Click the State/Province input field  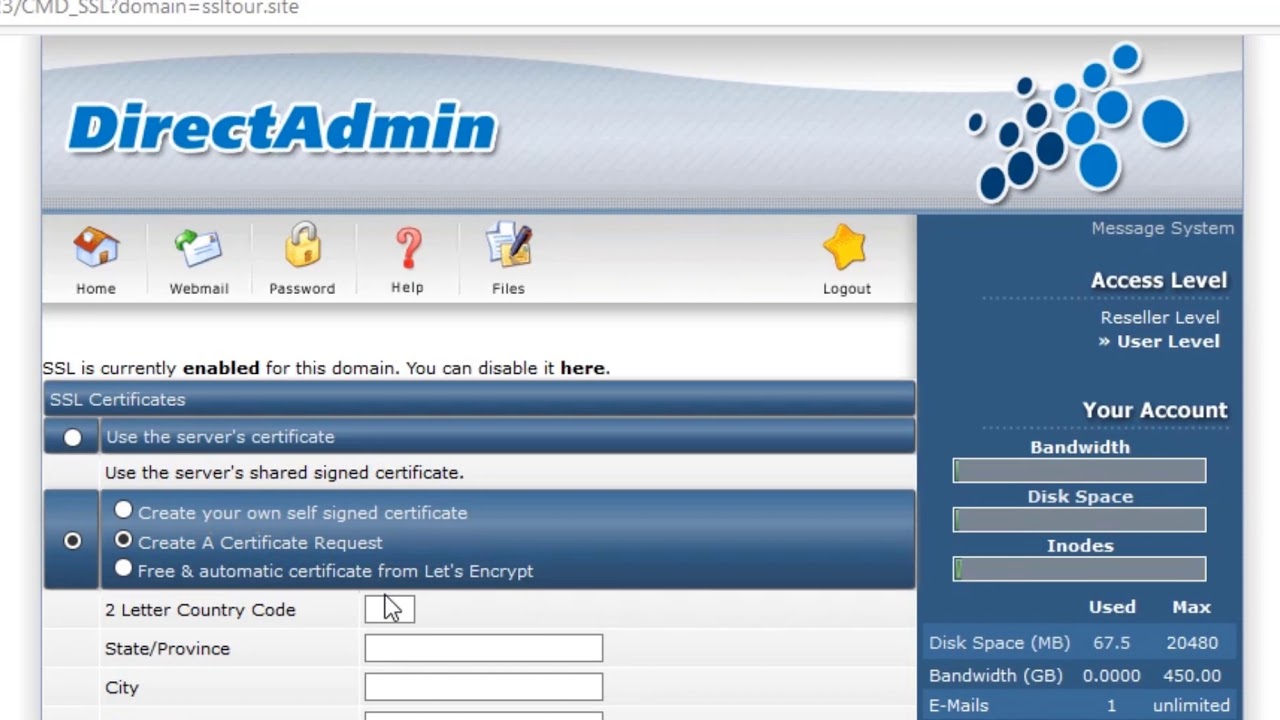[x=484, y=648]
